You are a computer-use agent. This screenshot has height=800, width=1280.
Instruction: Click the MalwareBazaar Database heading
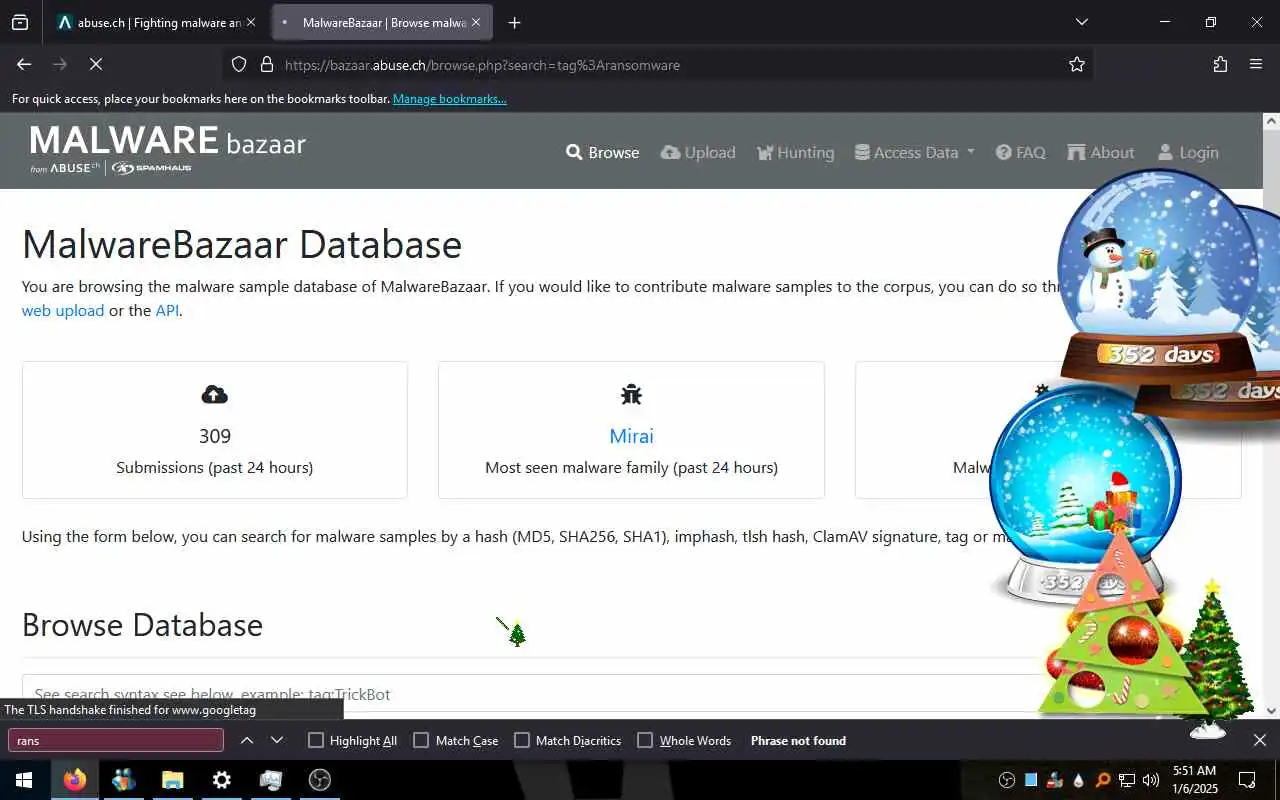(x=242, y=244)
